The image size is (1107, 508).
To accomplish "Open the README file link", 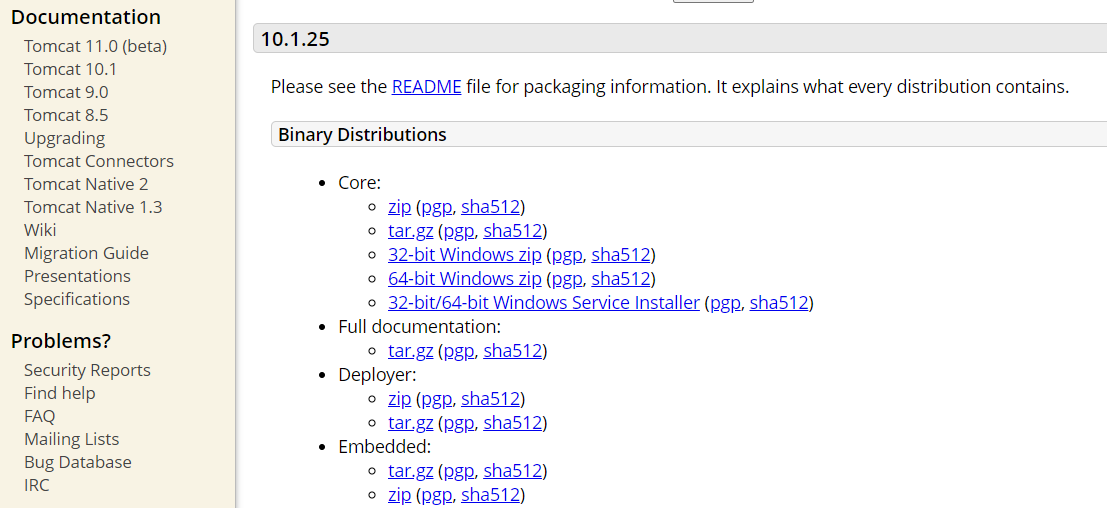I will (426, 87).
